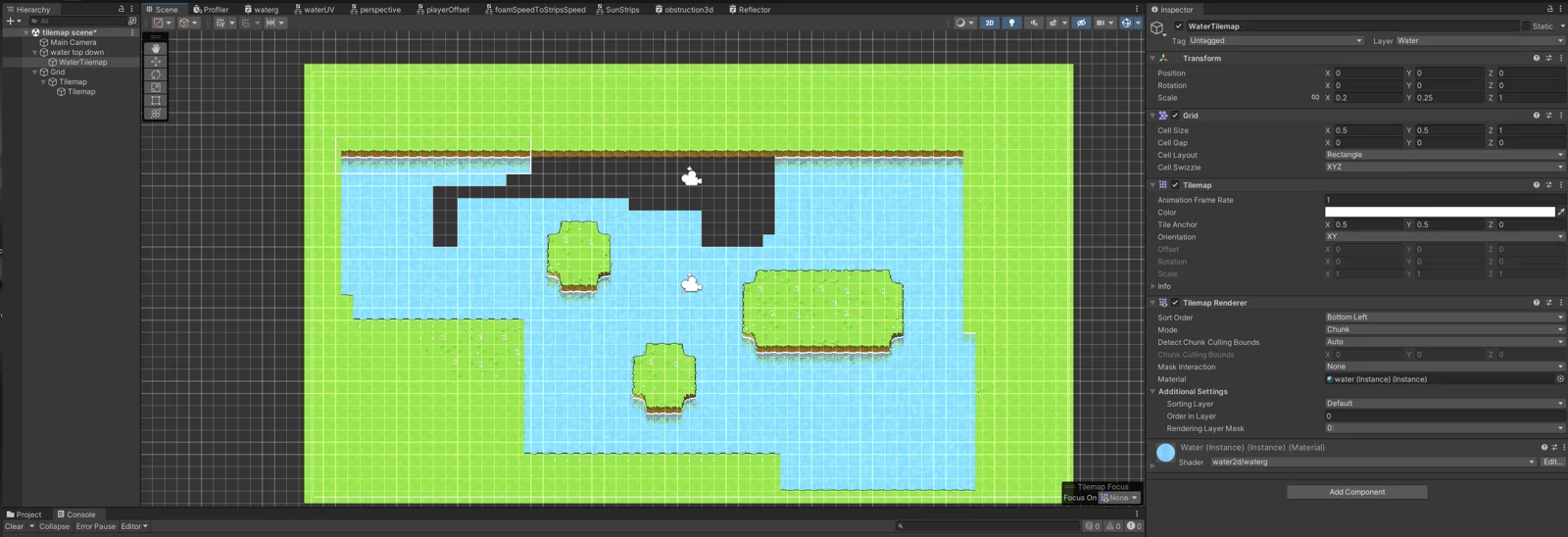Image resolution: width=1568 pixels, height=537 pixels.
Task: Click the console Clear button
Action: [14, 526]
